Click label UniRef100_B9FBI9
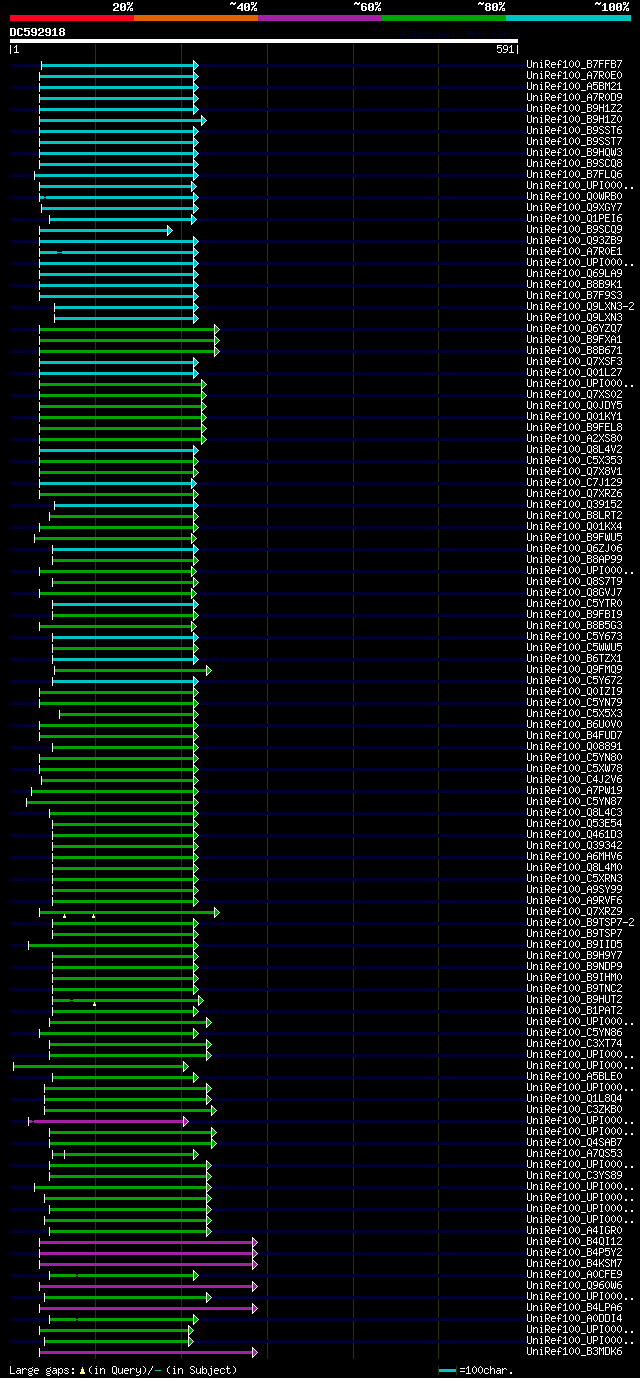640x1378 pixels. (574, 614)
